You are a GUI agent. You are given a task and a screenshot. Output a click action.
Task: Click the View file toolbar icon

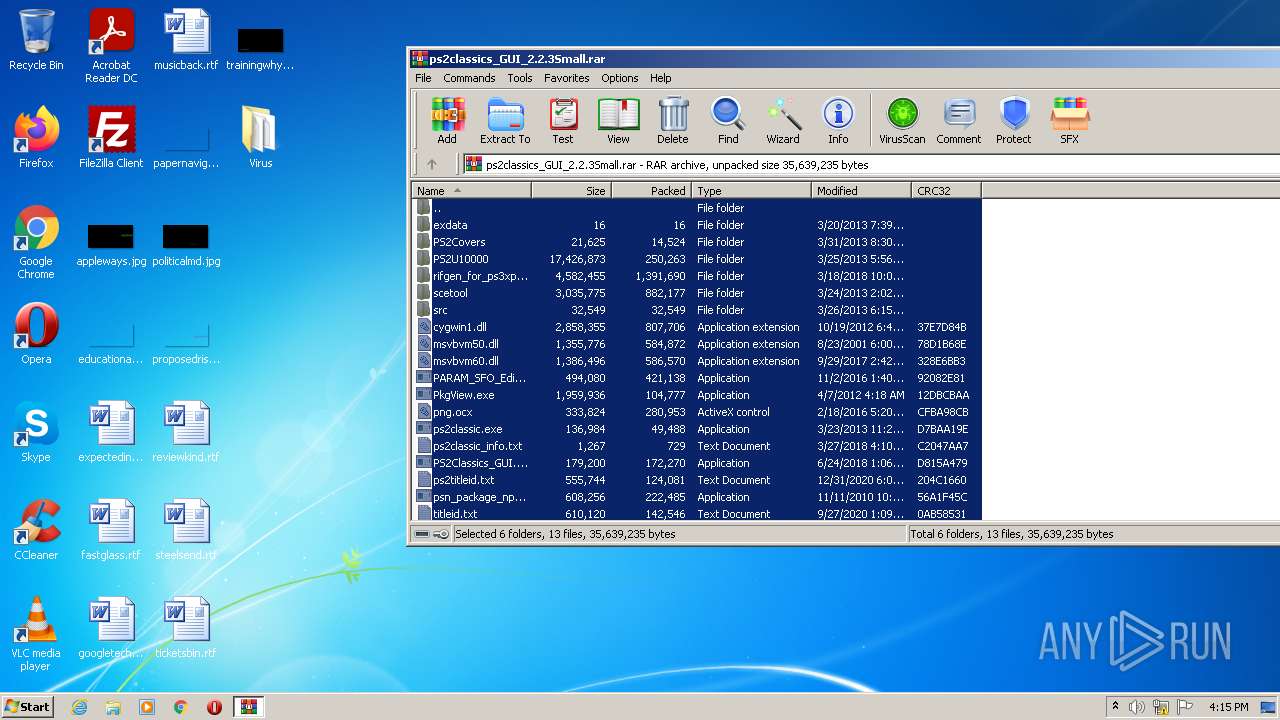pos(618,121)
